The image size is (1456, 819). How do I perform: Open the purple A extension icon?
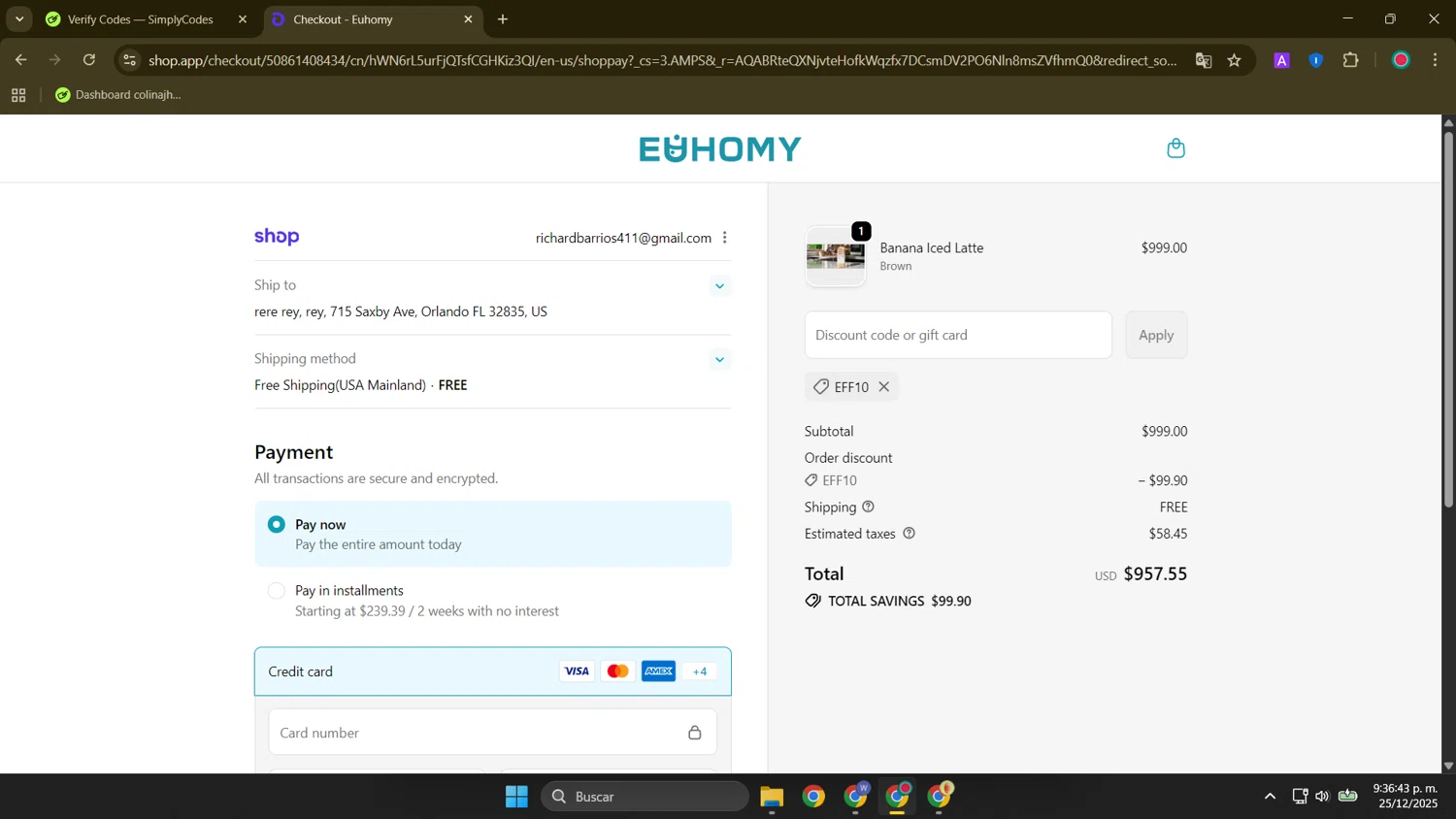pos(1281,60)
